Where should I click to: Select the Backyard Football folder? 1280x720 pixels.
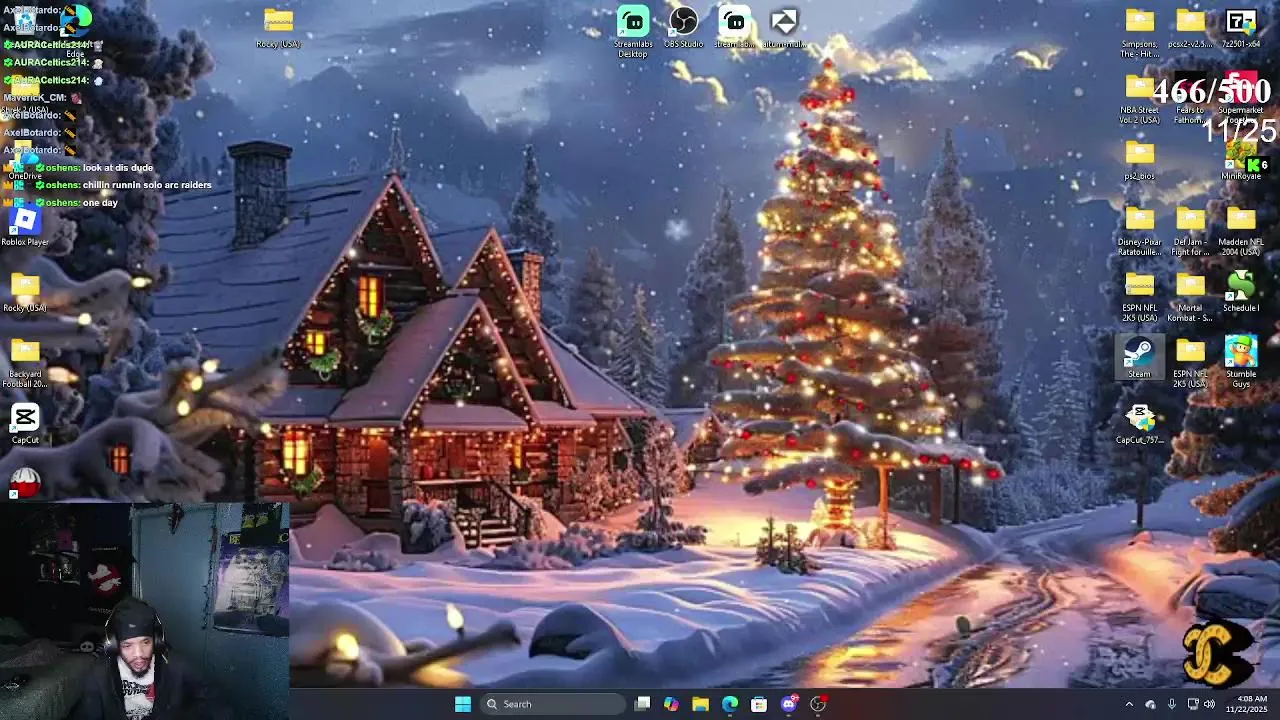coord(25,364)
